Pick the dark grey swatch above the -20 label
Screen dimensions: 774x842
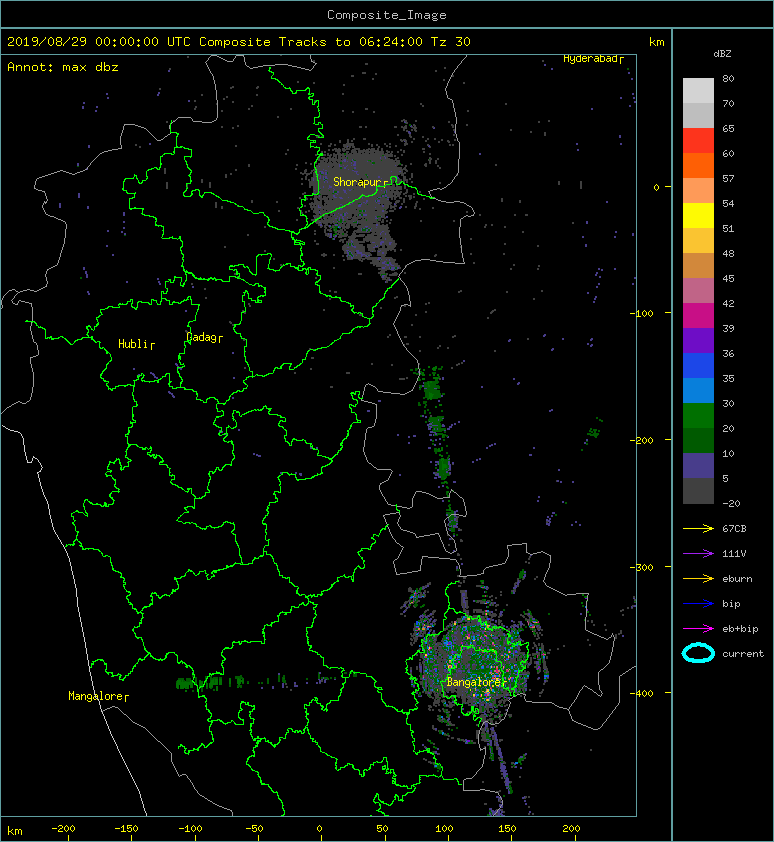[698, 491]
